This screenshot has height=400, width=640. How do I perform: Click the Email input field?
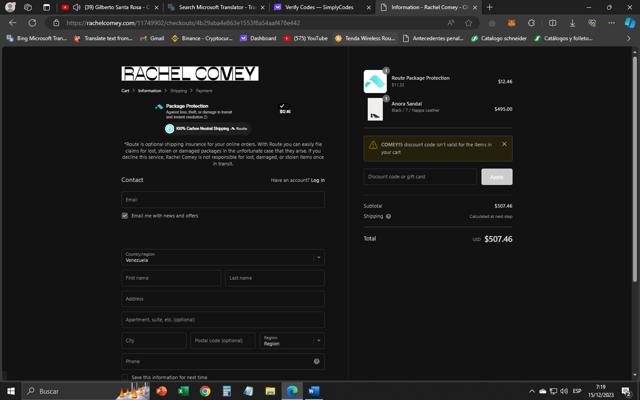223,200
